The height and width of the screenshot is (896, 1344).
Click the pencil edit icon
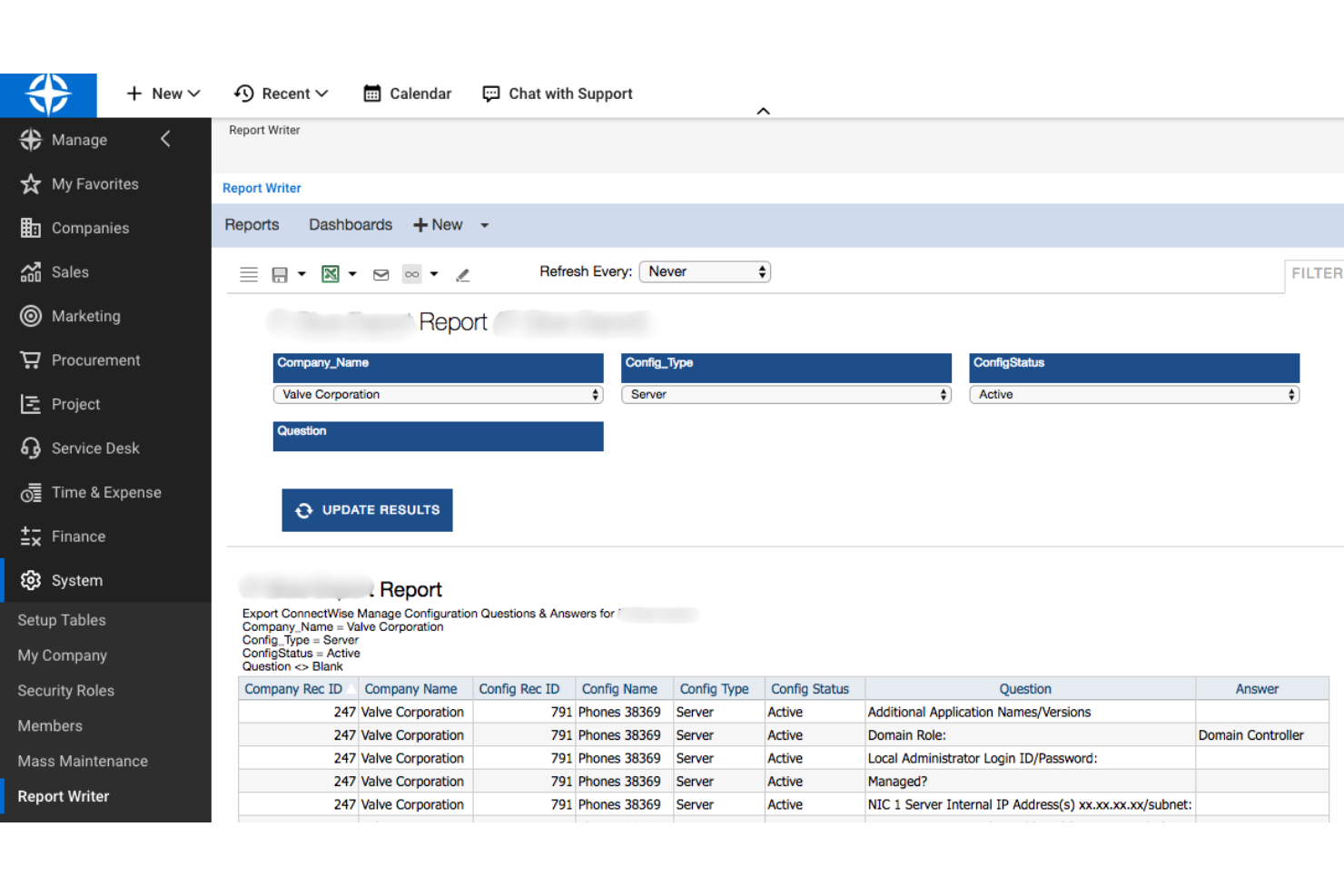[463, 274]
